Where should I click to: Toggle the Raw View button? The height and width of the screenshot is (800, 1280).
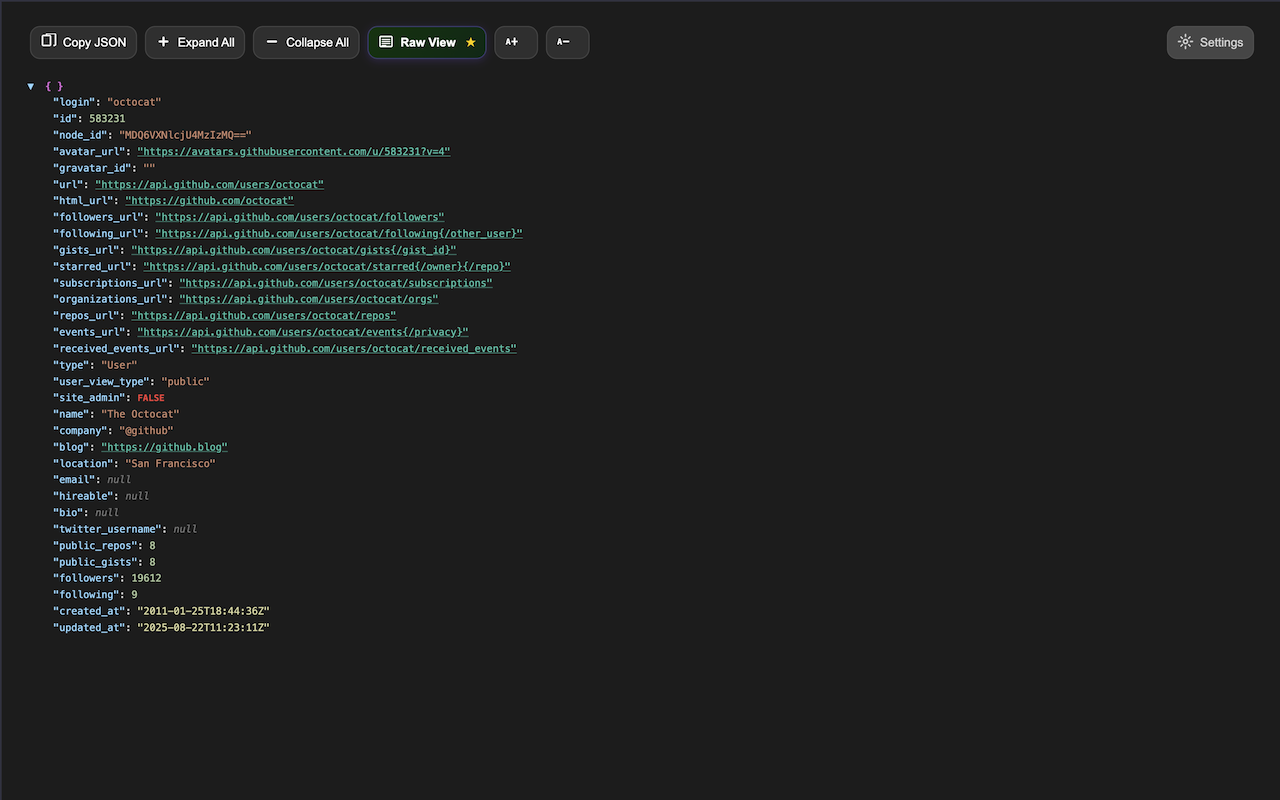click(427, 42)
